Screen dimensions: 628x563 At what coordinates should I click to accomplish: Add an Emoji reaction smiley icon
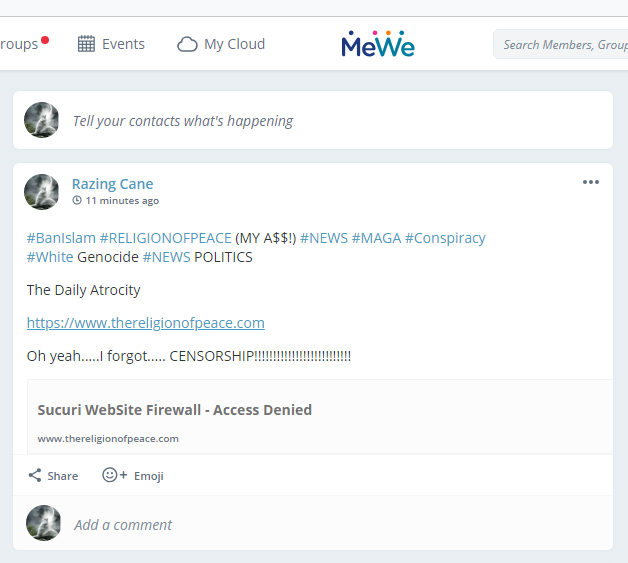tap(114, 475)
